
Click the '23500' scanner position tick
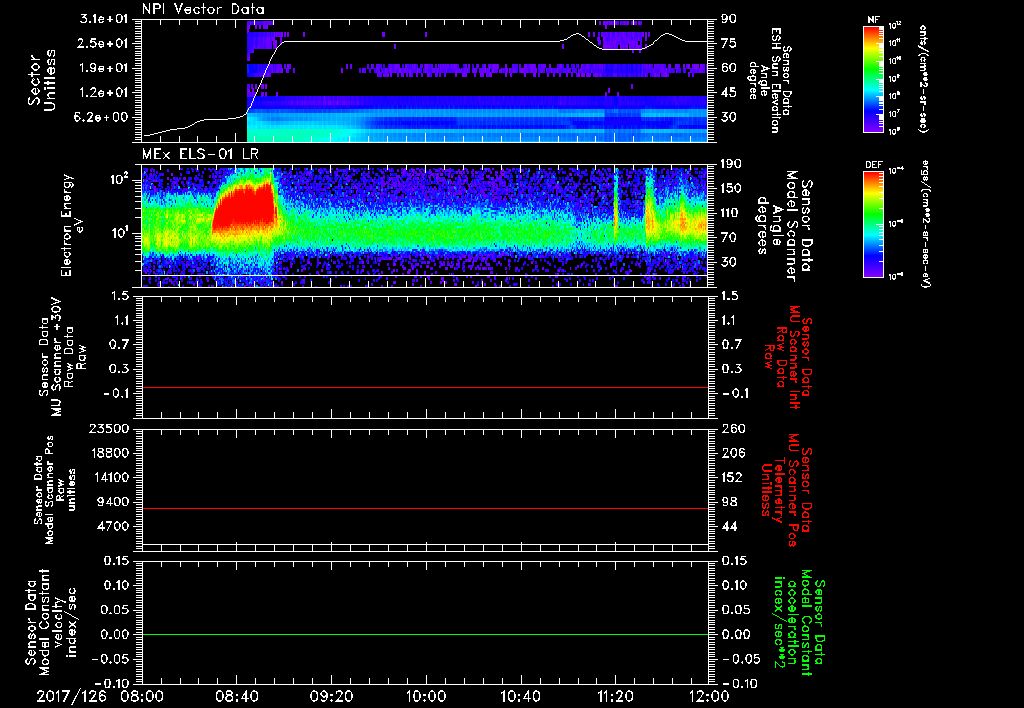108,429
